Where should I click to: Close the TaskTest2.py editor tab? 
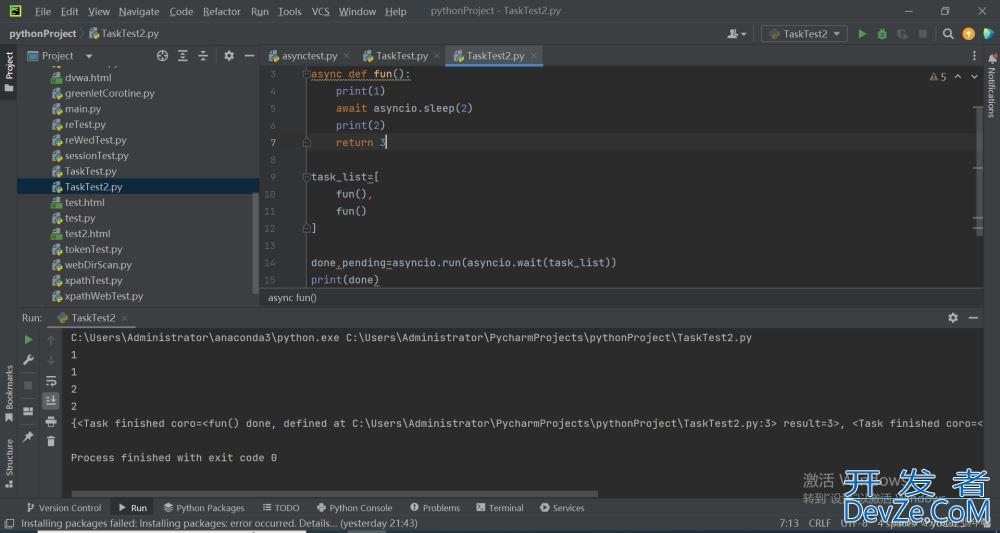[x=533, y=56]
